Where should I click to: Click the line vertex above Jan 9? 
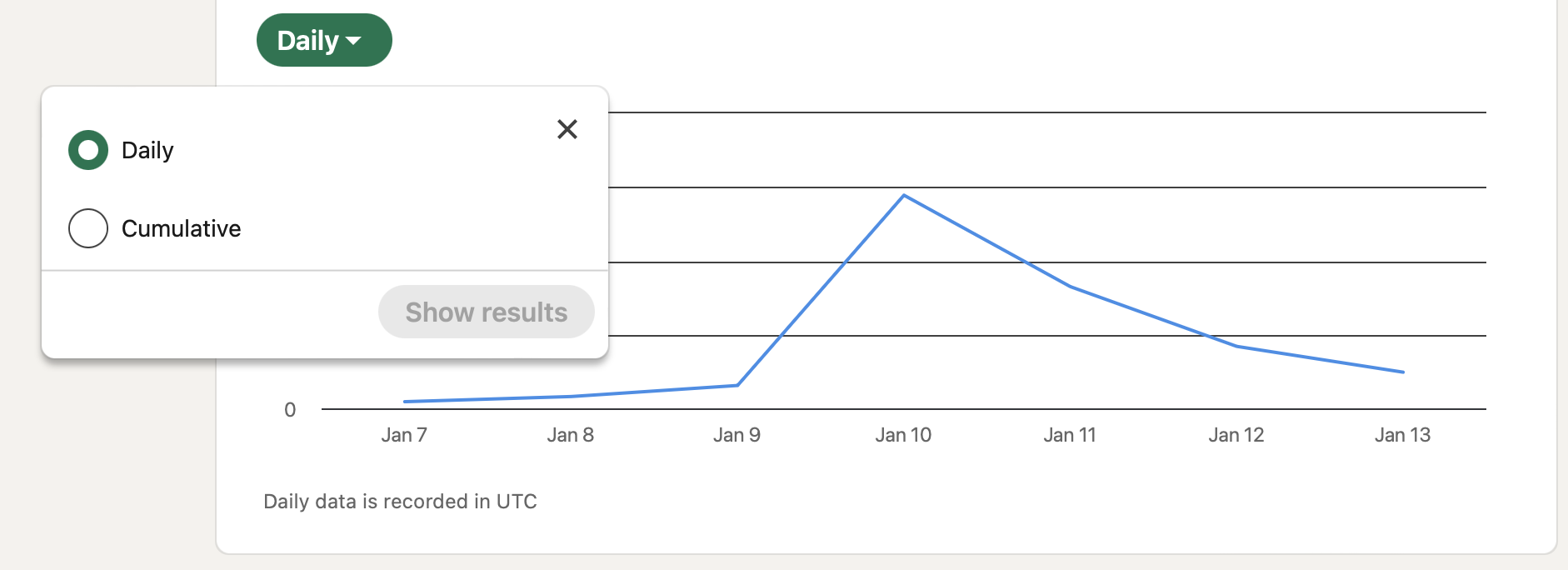(737, 385)
